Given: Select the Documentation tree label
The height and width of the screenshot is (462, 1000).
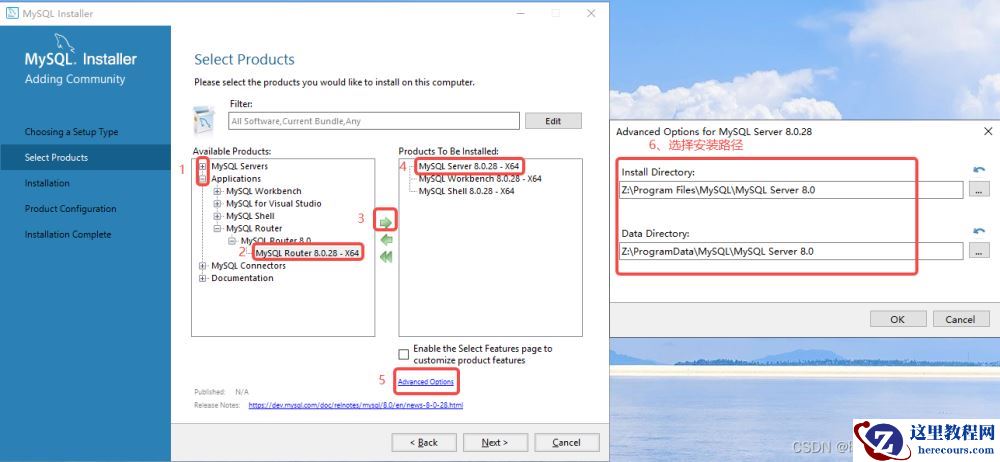Looking at the screenshot, I should 242,278.
